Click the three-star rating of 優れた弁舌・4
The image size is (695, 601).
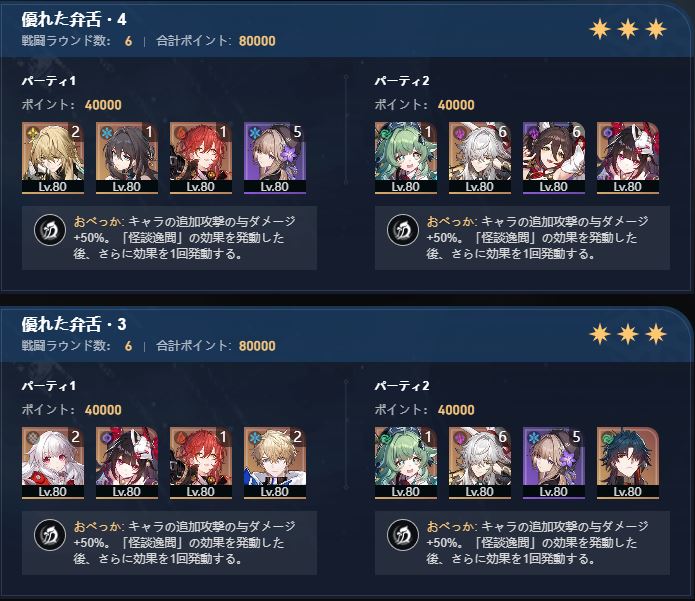[628, 29]
